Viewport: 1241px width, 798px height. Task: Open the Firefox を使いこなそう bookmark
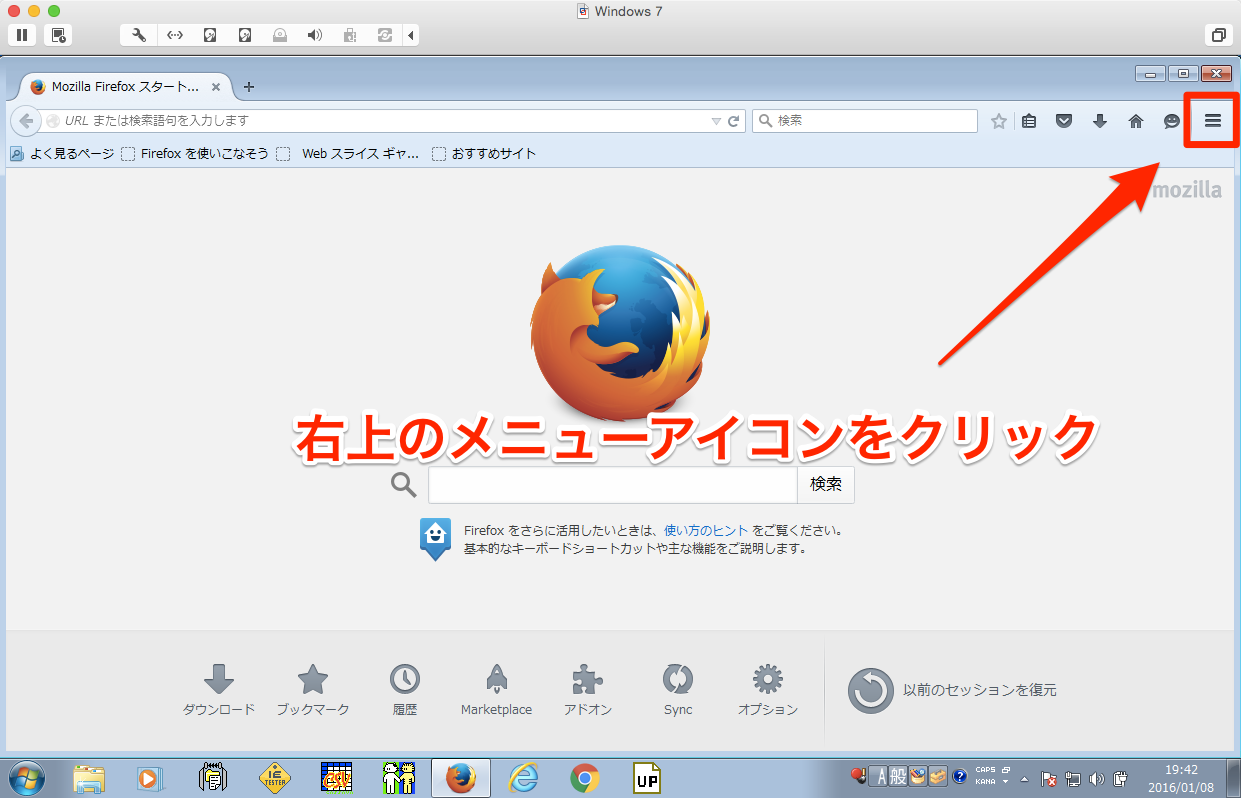[x=196, y=154]
